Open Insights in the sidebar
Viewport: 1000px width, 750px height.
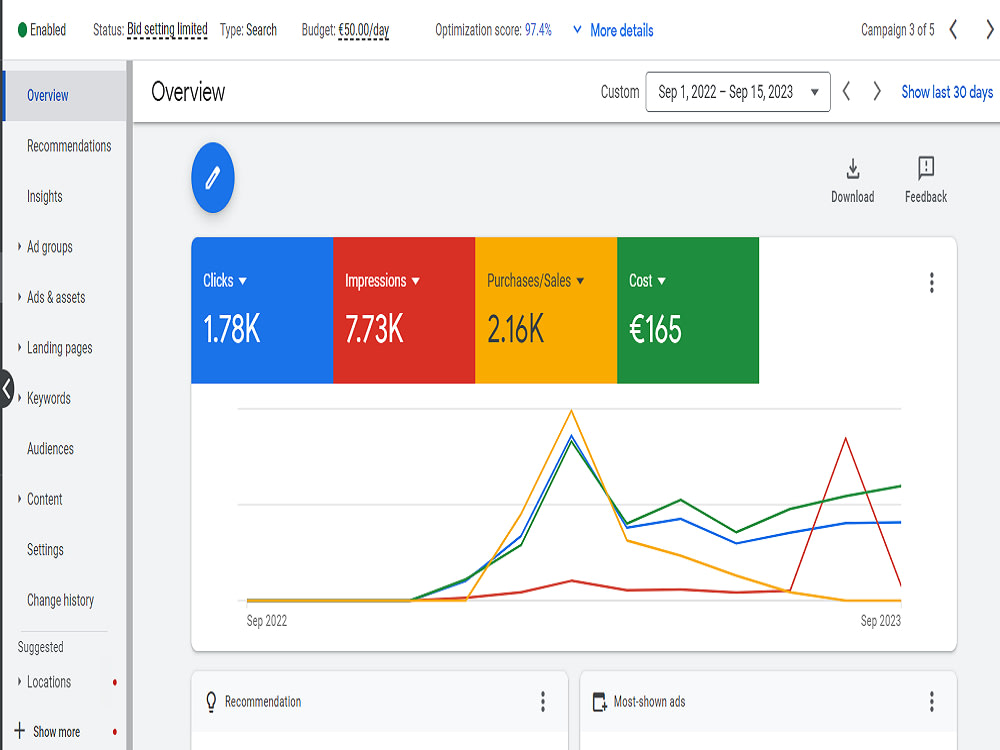[x=45, y=196]
